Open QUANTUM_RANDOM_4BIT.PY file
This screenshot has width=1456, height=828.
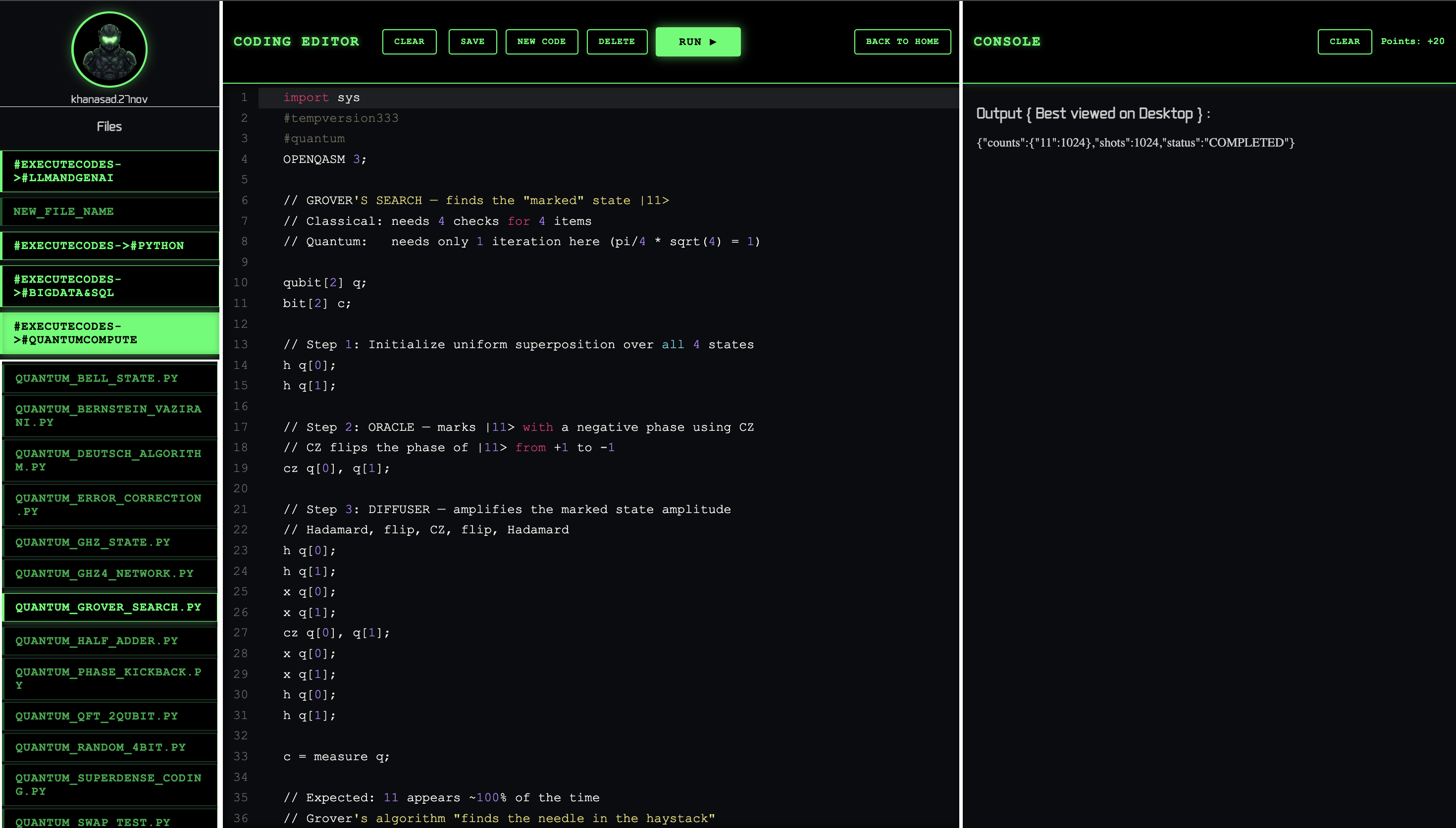coord(110,747)
